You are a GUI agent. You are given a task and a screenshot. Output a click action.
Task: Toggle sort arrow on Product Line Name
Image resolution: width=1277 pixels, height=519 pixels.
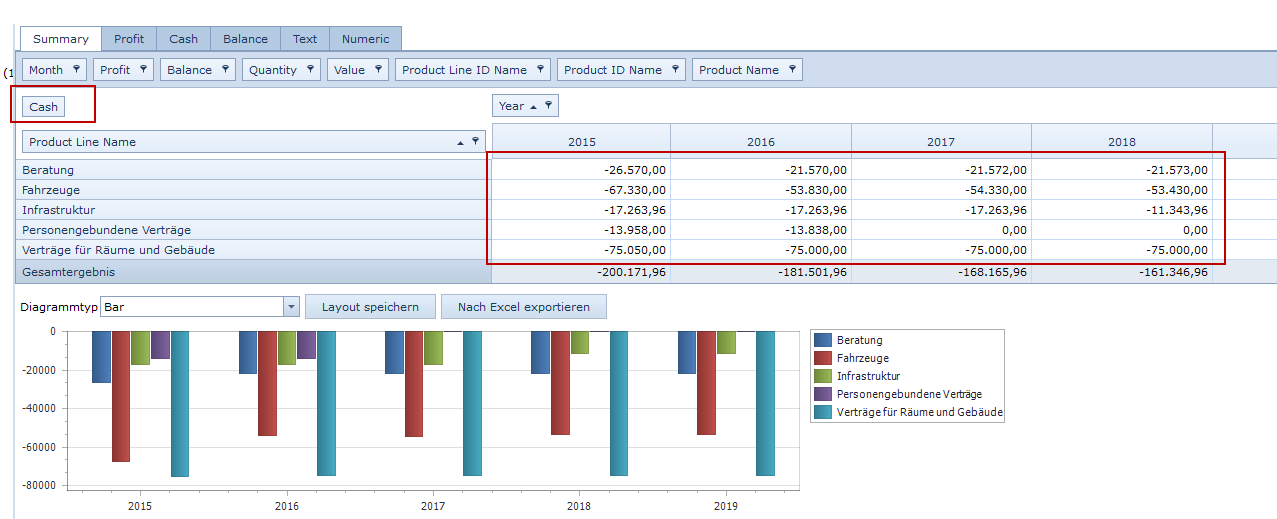pos(460,143)
